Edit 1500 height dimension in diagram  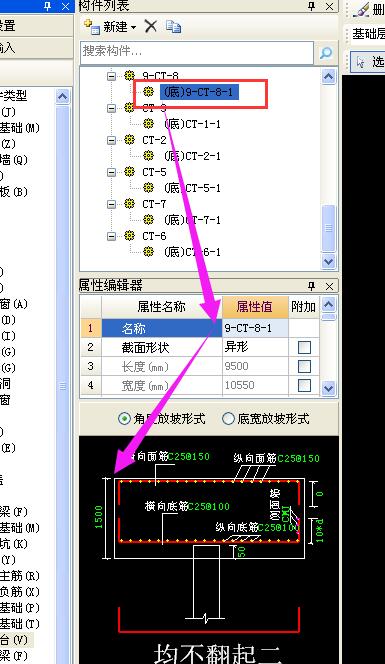point(99,517)
